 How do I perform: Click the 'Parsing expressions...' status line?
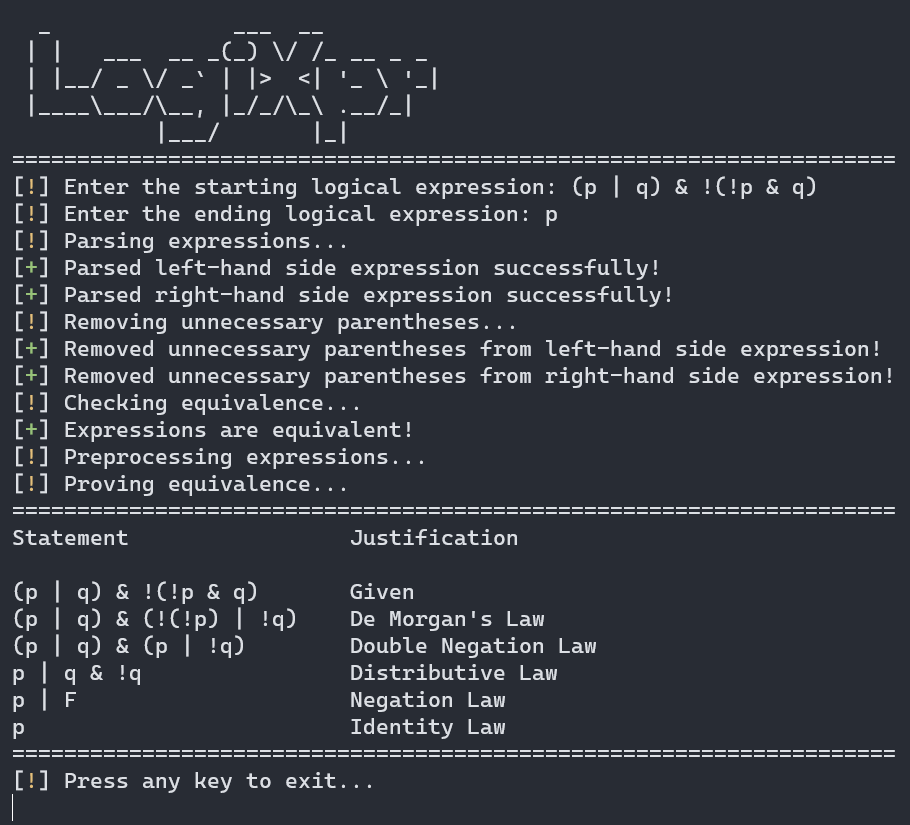tap(180, 242)
